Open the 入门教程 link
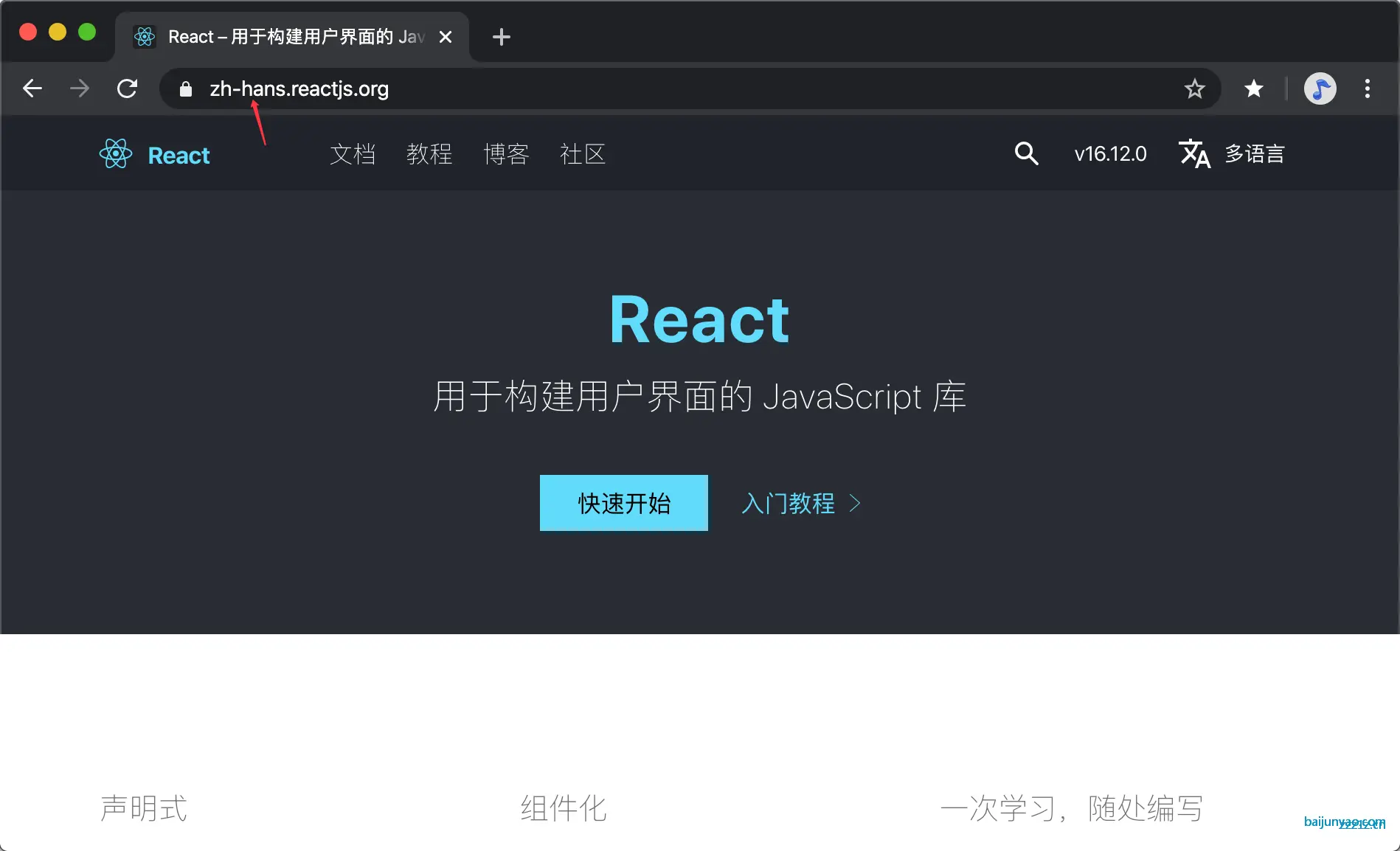The image size is (1400, 851). (789, 504)
